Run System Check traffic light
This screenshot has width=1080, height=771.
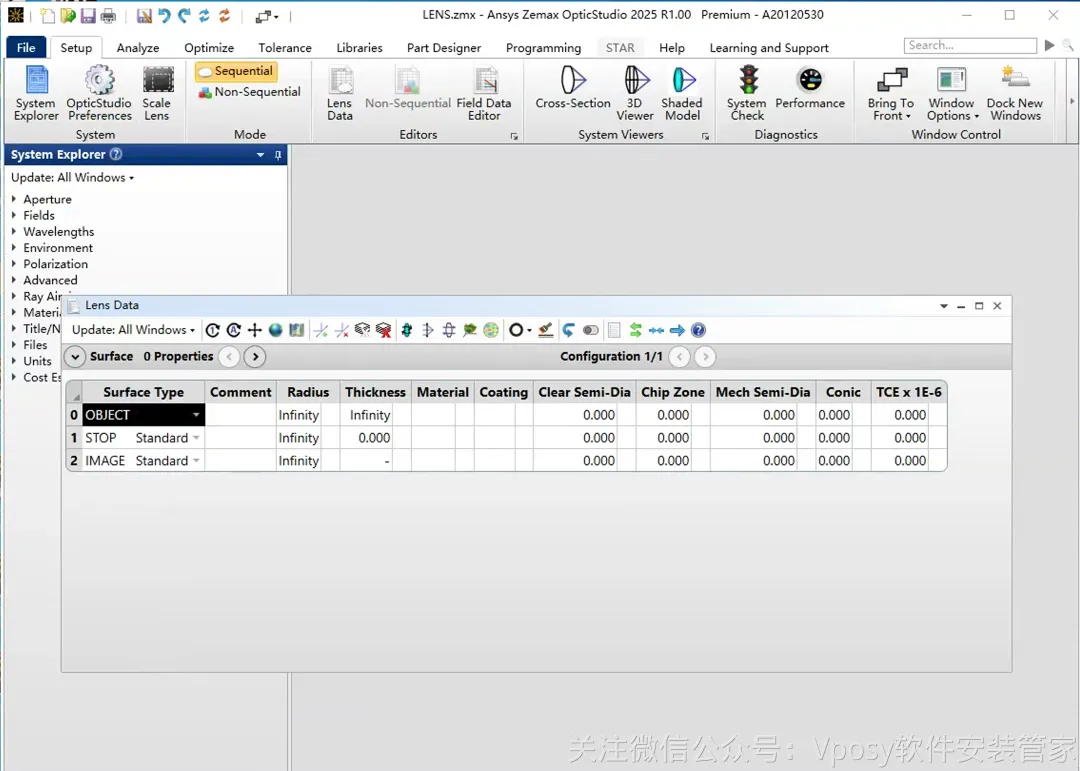click(x=747, y=94)
